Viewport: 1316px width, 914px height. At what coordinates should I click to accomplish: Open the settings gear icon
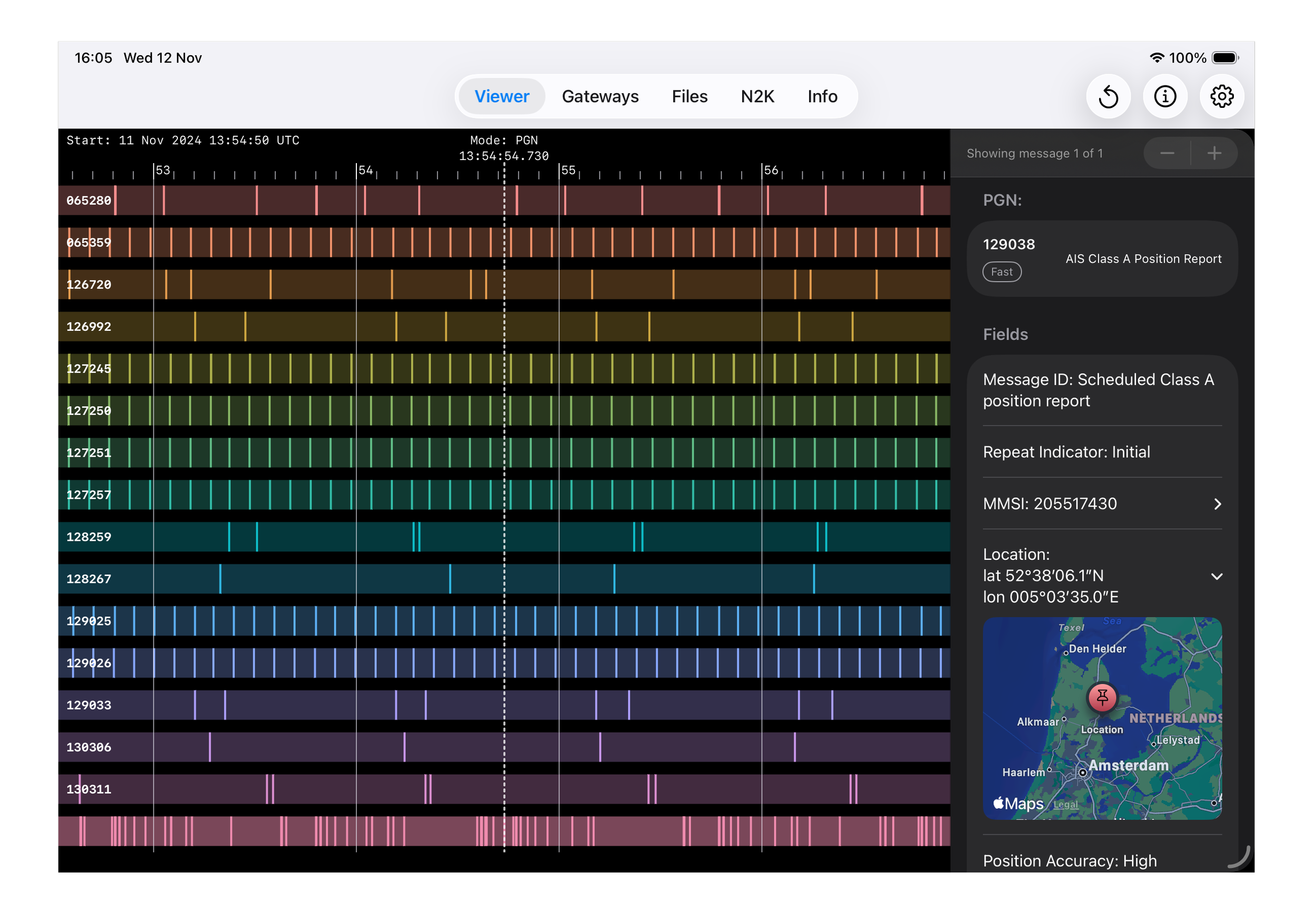1221,96
